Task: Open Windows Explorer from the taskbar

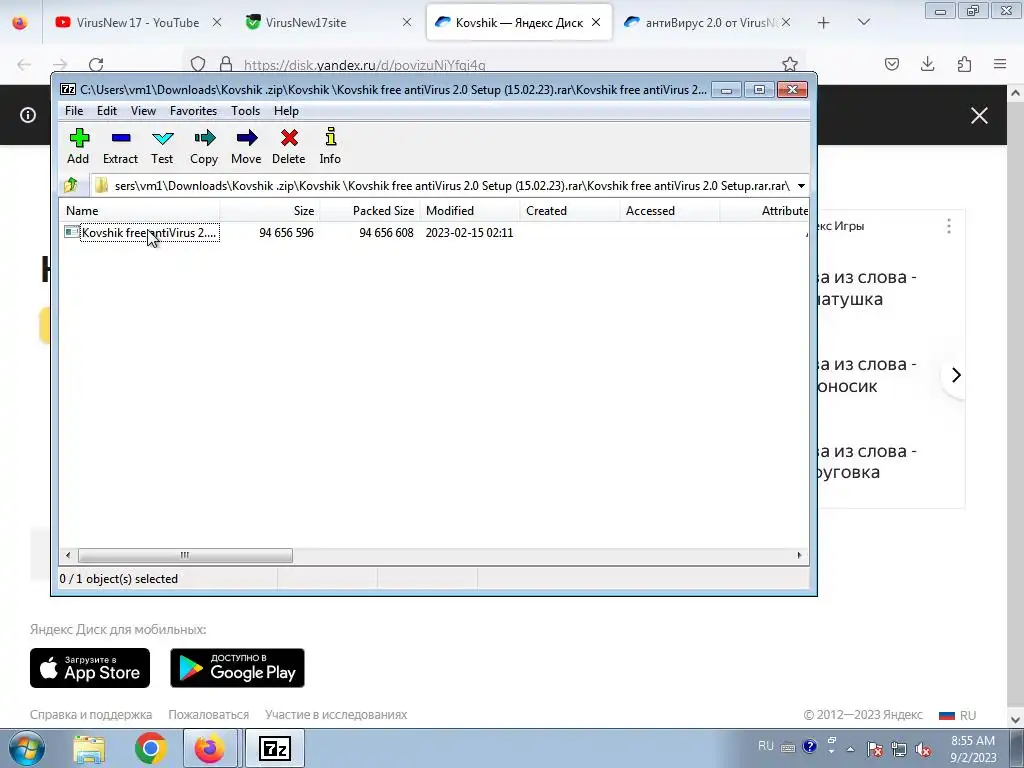Action: tap(89, 749)
